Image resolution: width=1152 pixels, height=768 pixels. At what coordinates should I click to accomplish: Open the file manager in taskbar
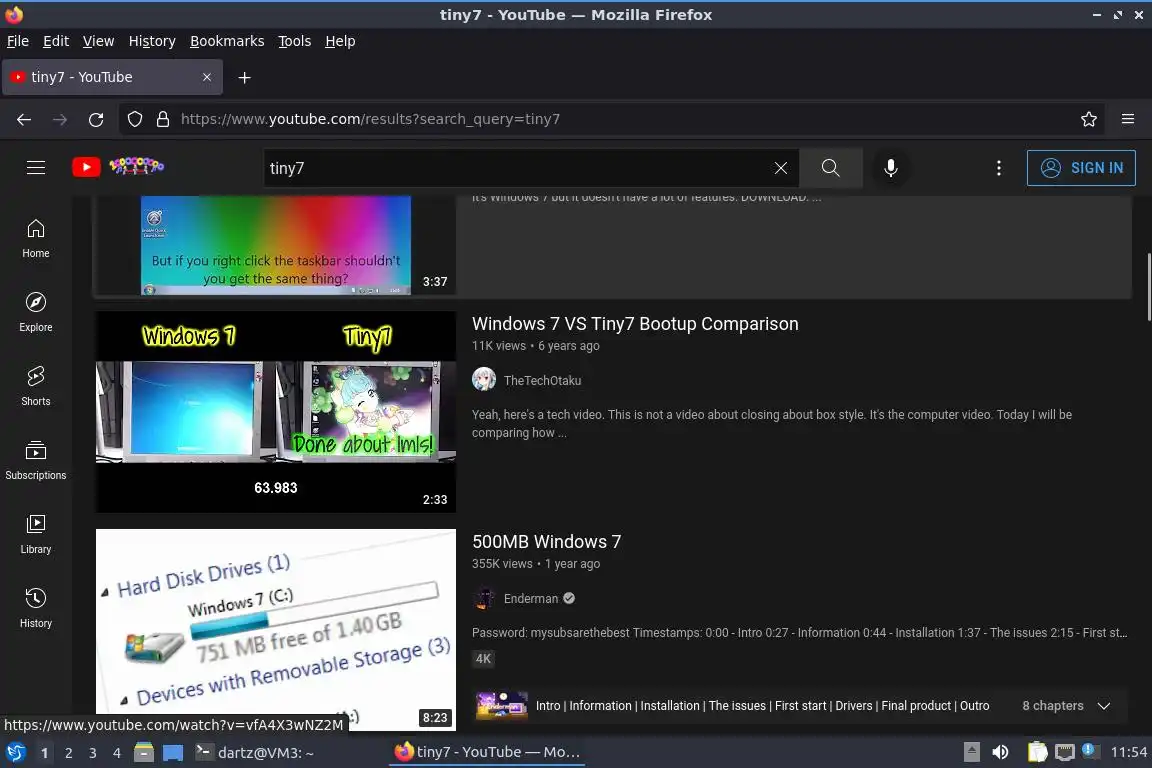(144, 752)
